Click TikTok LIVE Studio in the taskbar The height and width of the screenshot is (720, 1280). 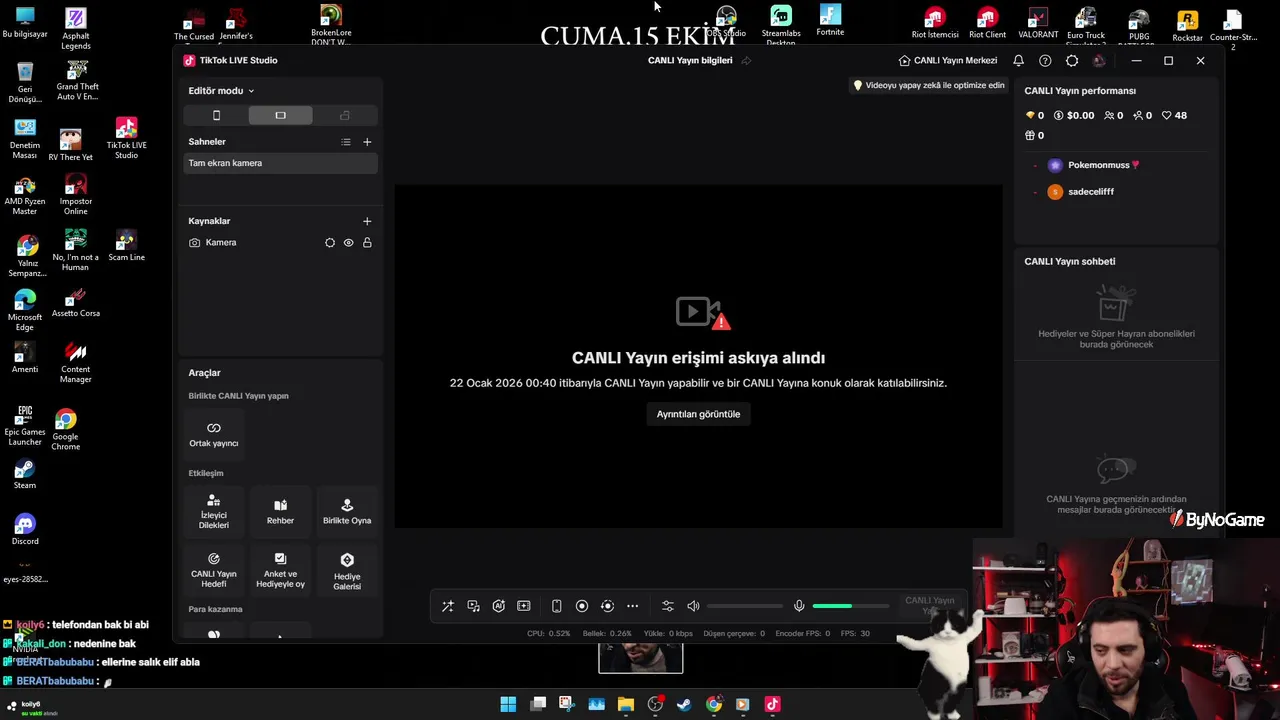pos(772,704)
